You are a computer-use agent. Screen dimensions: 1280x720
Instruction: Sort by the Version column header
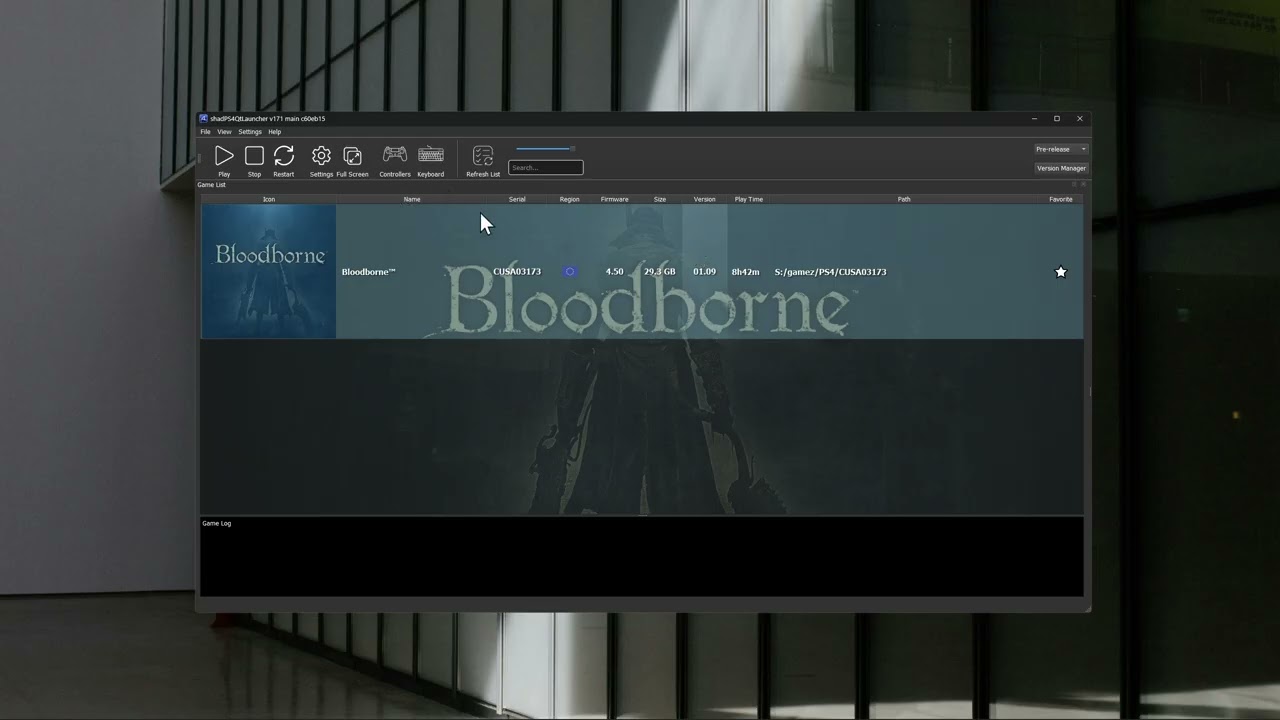pos(705,199)
